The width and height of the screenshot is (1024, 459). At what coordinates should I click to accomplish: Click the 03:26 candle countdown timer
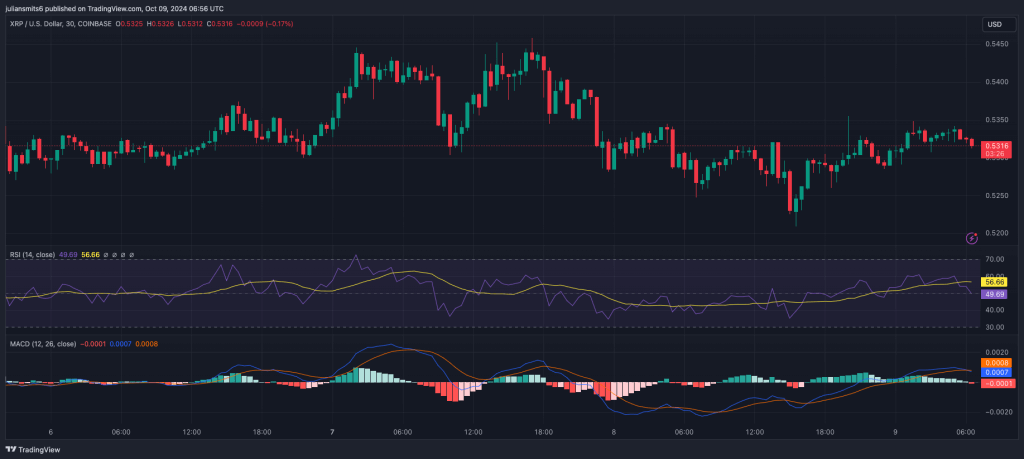(997, 154)
